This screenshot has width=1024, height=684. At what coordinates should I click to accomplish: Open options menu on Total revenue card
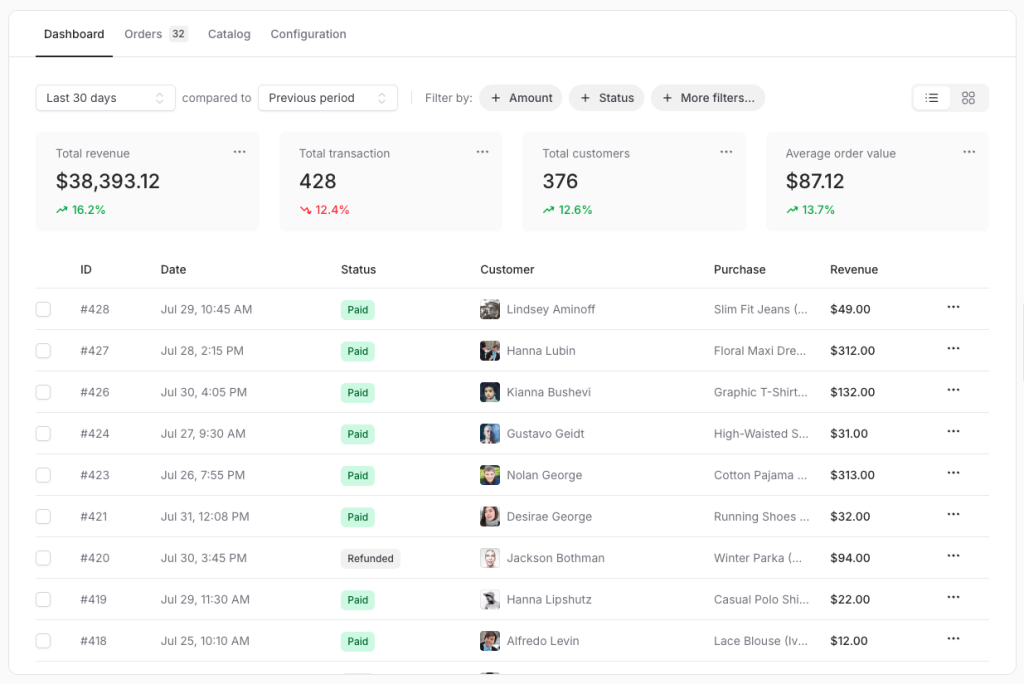(239, 151)
